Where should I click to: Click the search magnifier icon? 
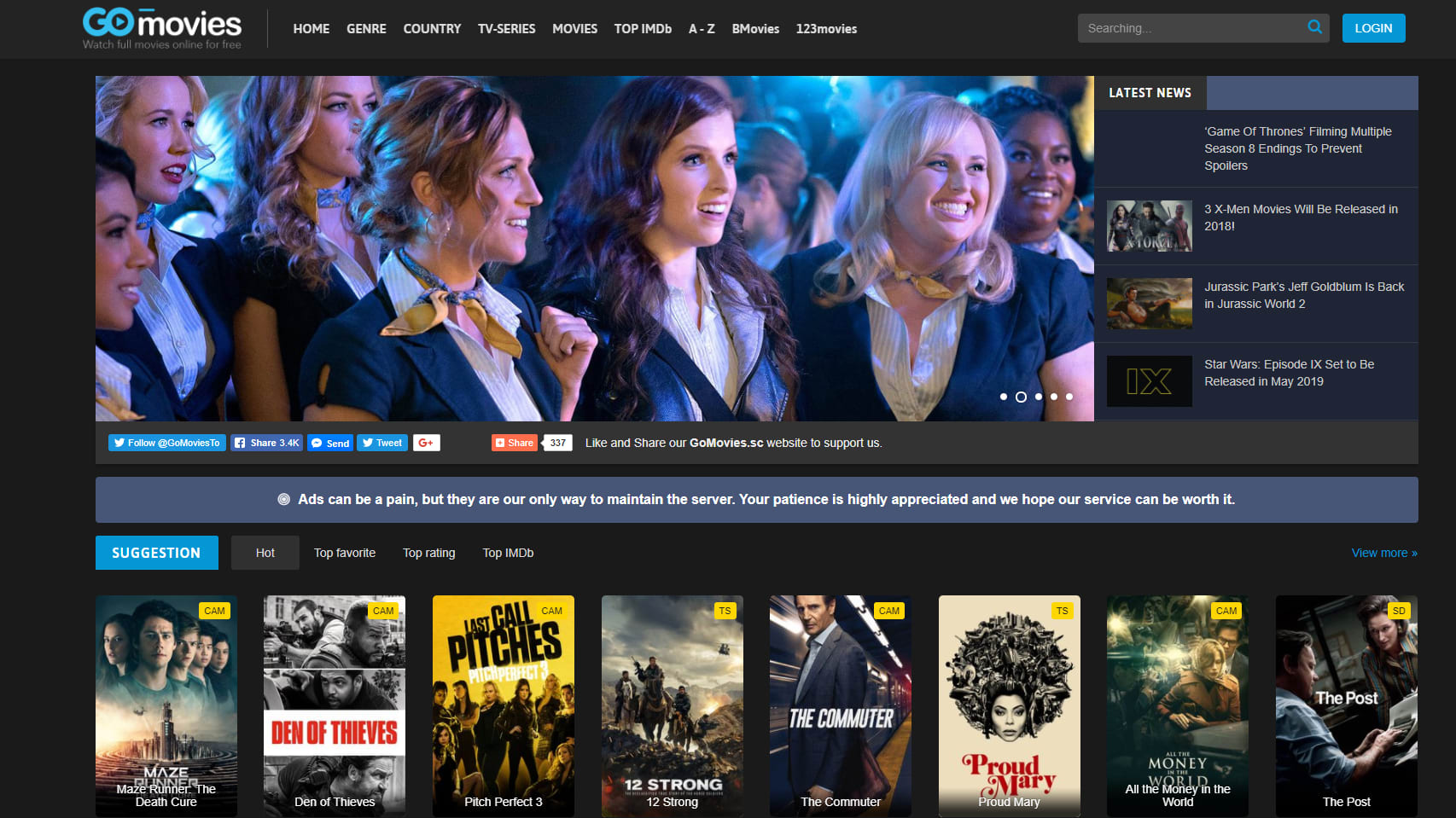1314,27
